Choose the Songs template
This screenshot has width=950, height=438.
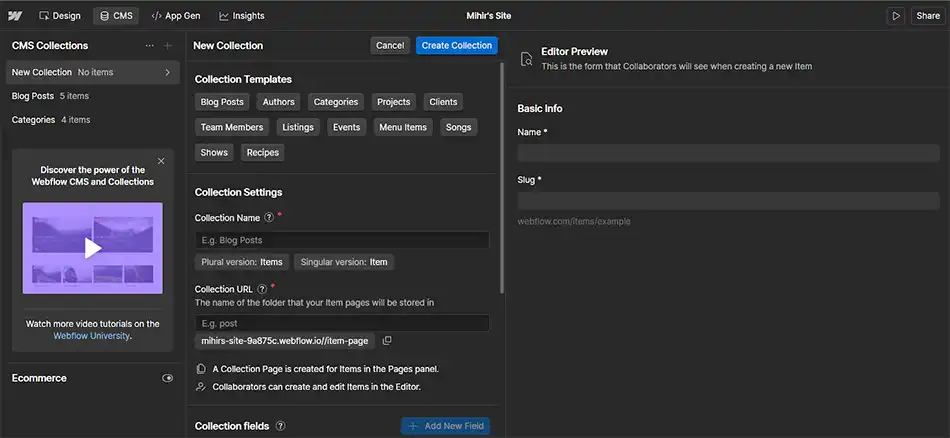click(x=459, y=127)
